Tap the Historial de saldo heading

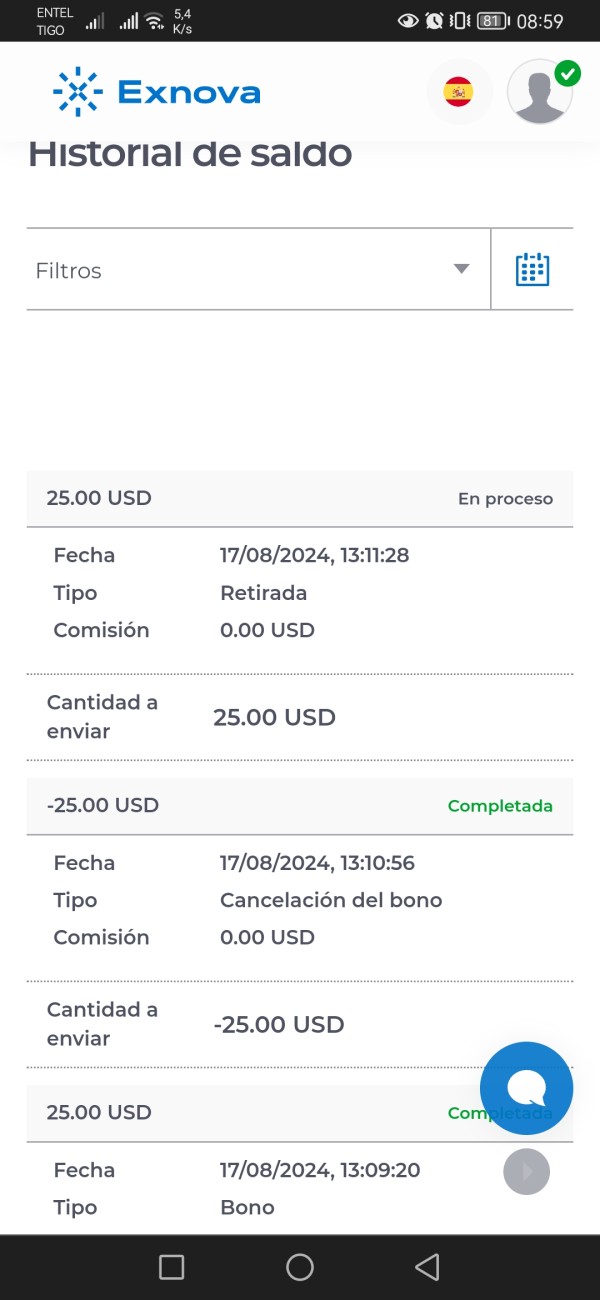(190, 155)
